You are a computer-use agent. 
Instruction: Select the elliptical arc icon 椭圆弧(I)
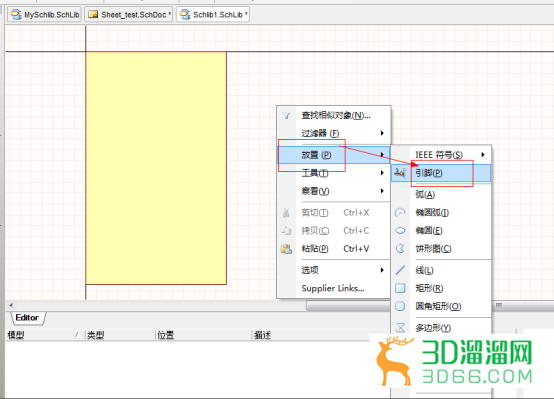click(x=400, y=212)
